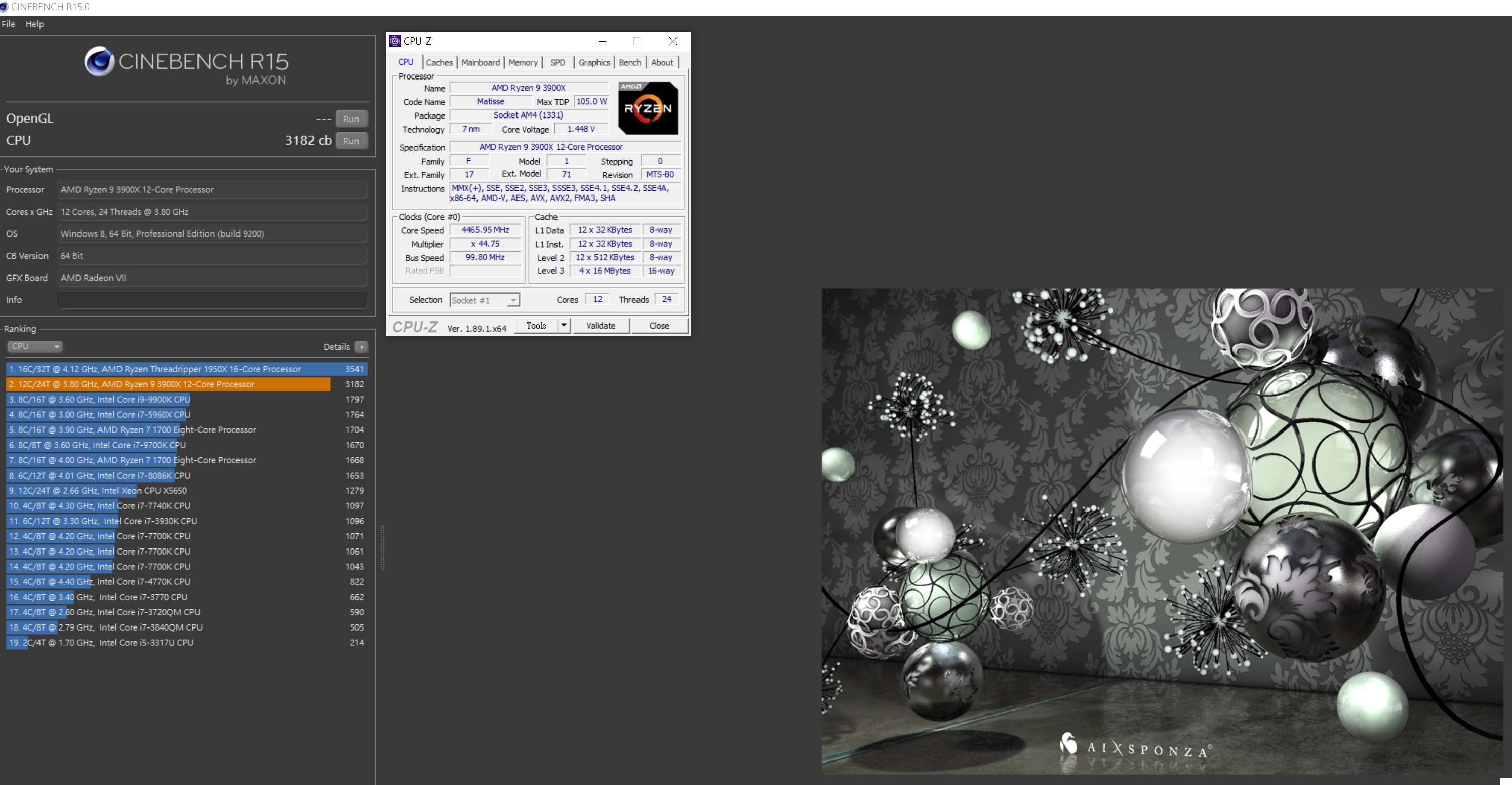This screenshot has height=785, width=1512.
Task: Click the panel splitter handle beside Ranking
Action: pyautogui.click(x=383, y=547)
